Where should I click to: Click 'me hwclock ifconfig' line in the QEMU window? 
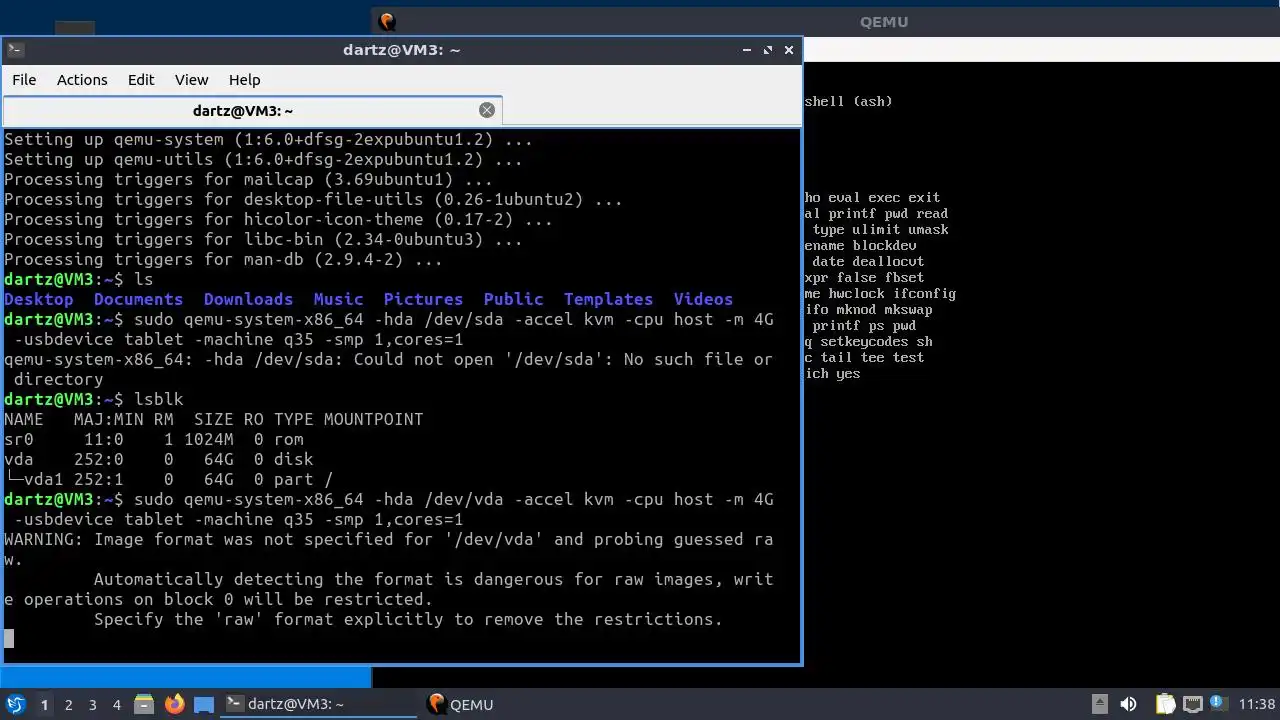880,293
